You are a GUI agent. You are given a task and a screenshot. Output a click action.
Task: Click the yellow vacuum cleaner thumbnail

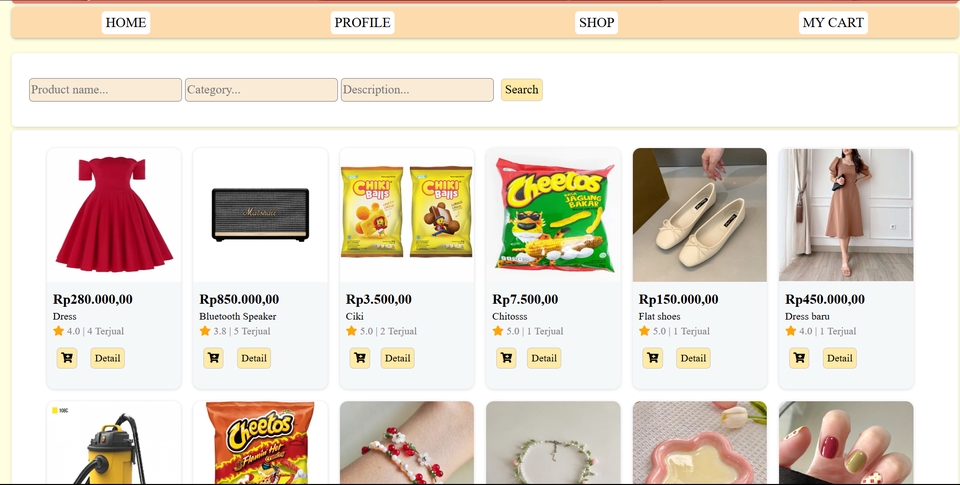(x=114, y=443)
